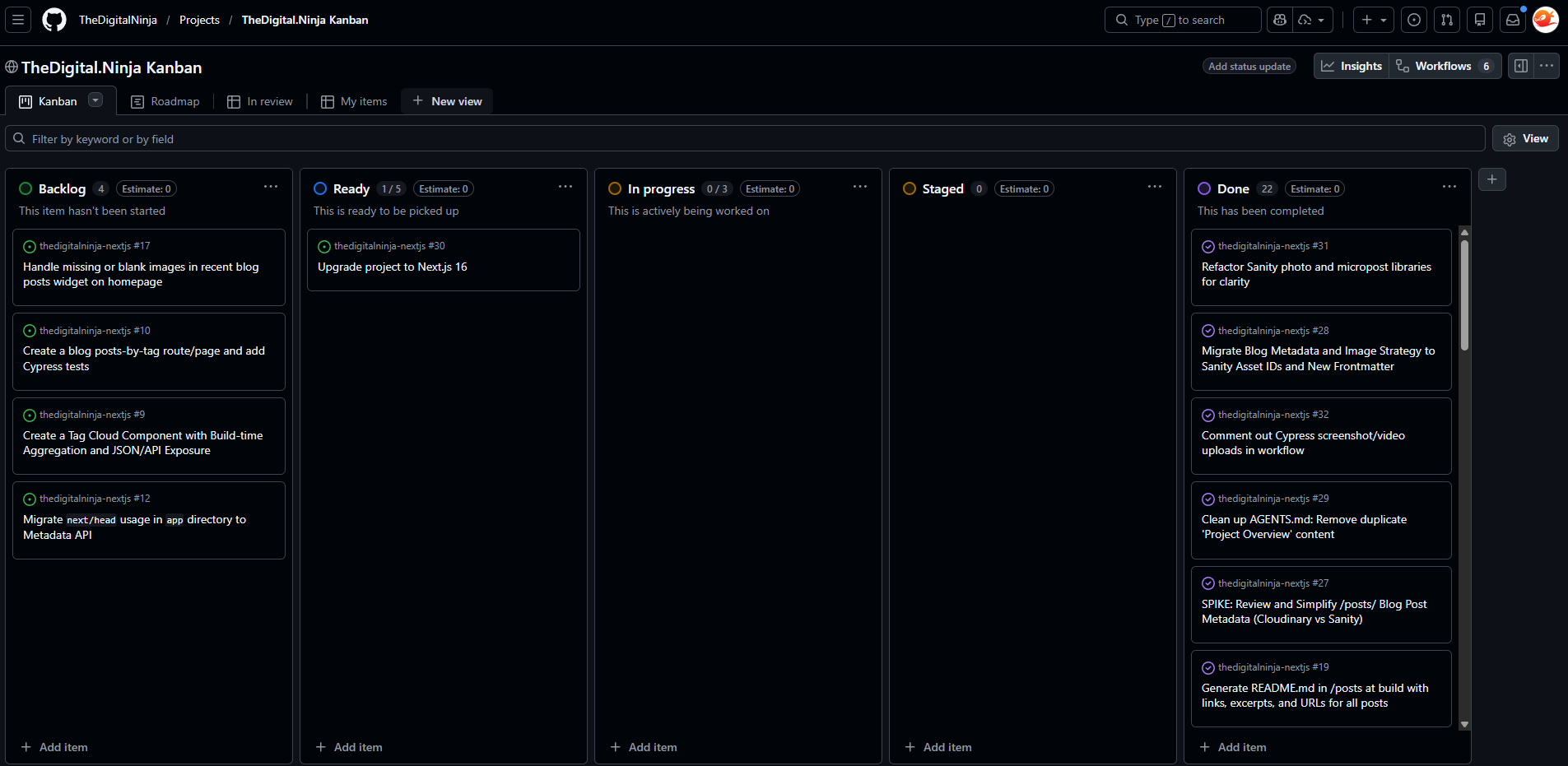This screenshot has height=766, width=1568.
Task: Click Done column scrollbar up arrow
Action: pos(1464,232)
